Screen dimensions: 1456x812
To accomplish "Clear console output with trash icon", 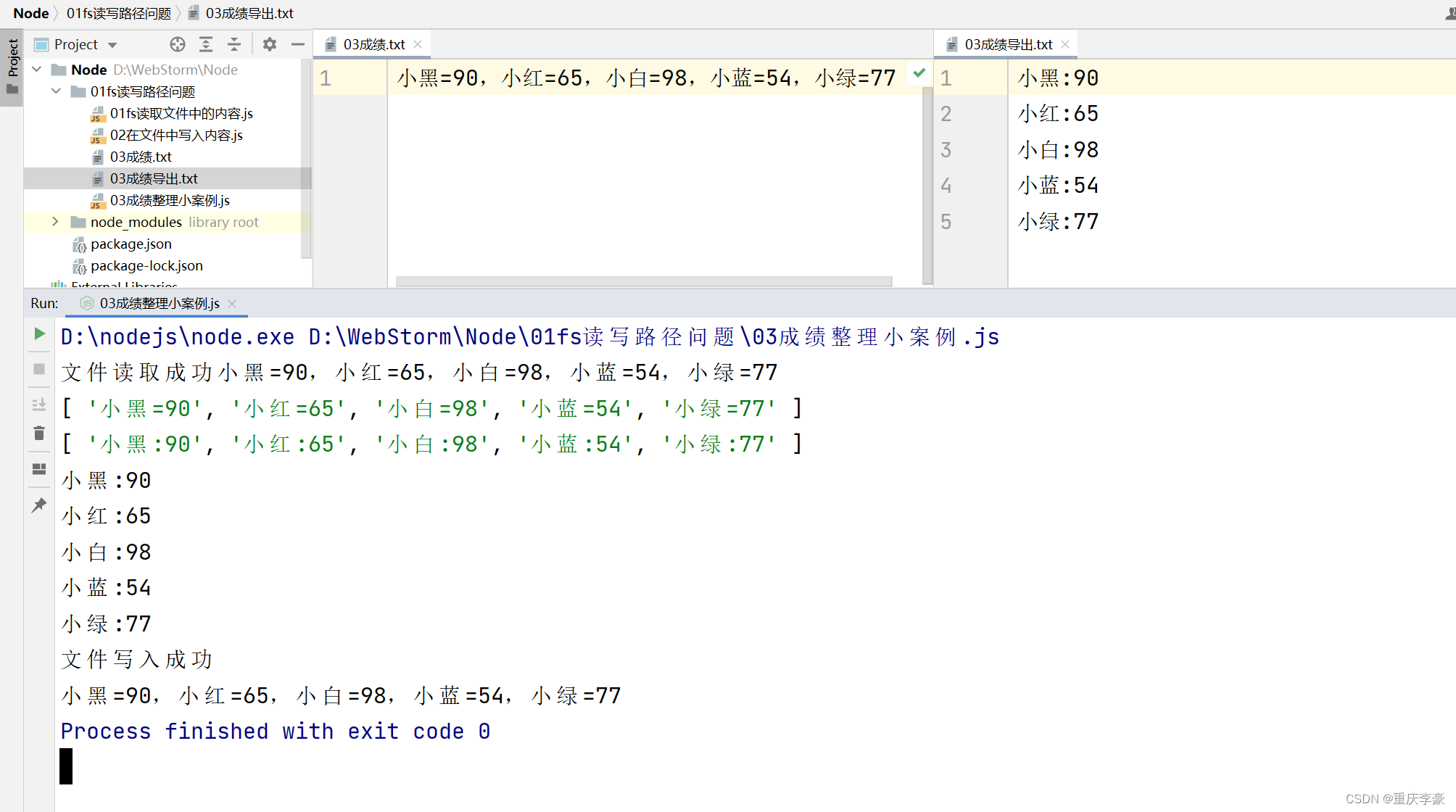I will coord(39,434).
